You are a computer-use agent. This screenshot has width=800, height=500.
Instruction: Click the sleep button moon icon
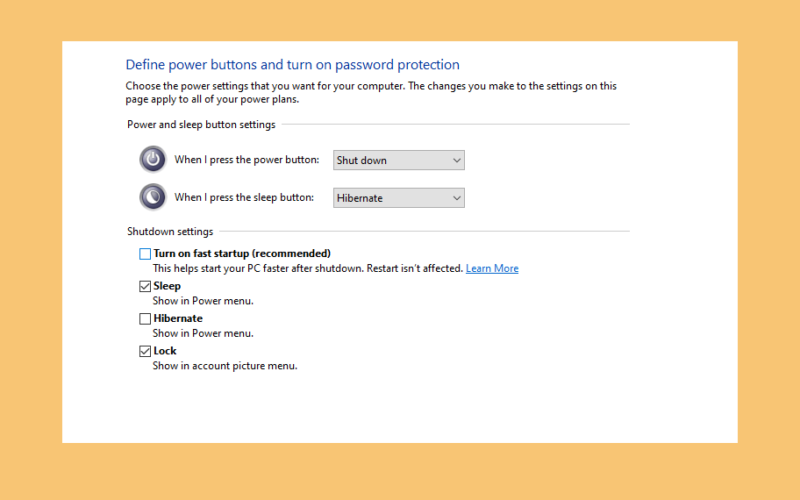(153, 197)
